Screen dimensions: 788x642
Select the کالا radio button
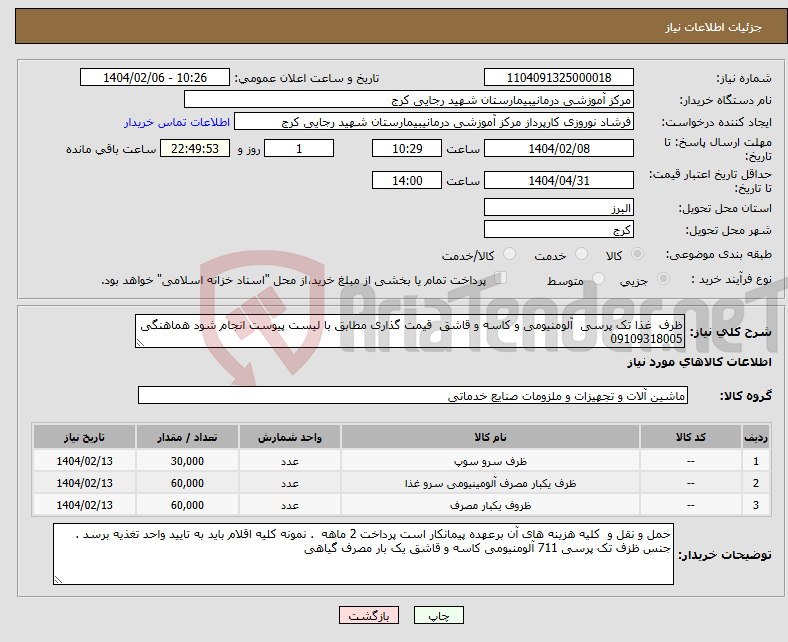click(x=638, y=256)
